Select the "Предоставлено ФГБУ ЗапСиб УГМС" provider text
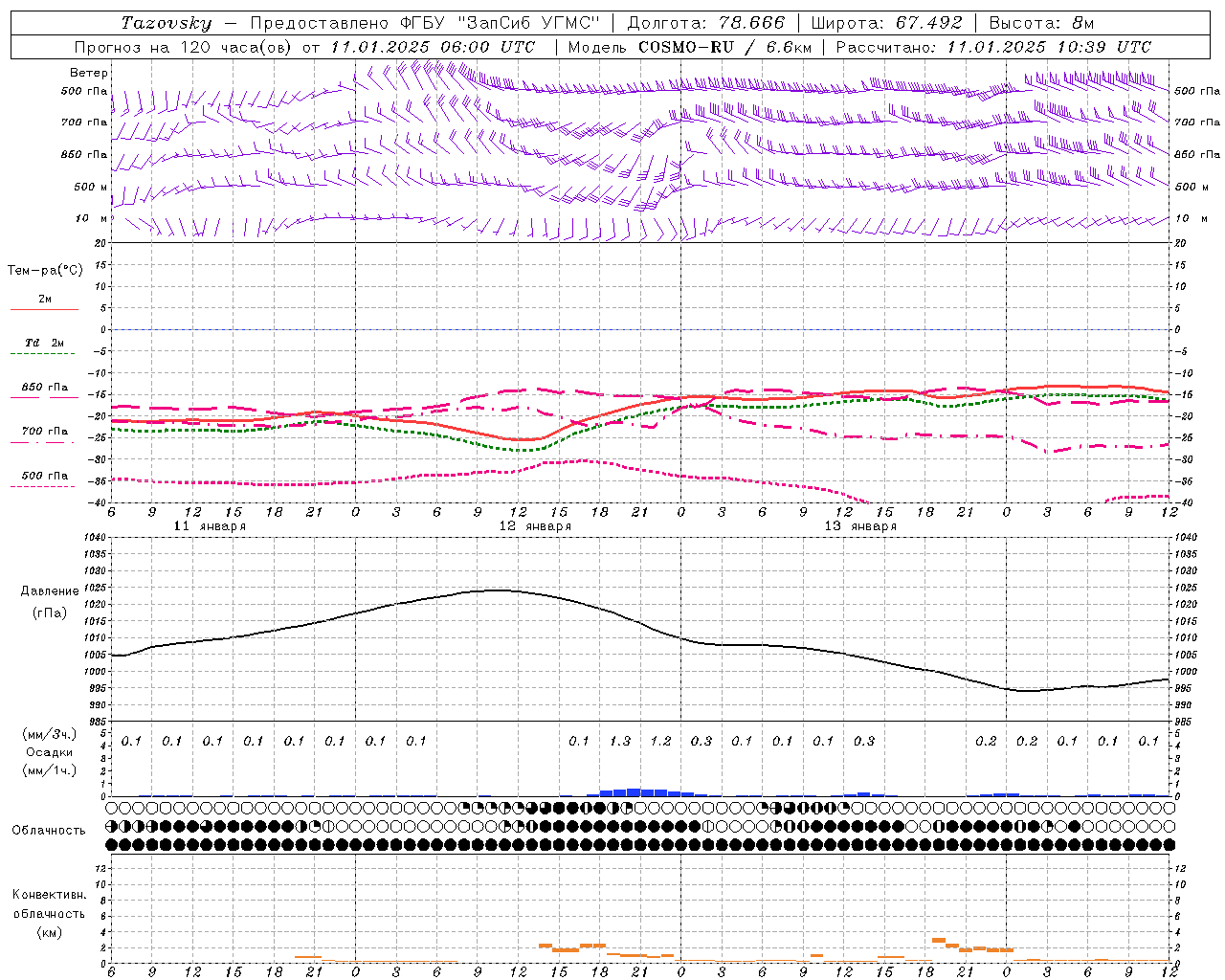The image size is (1225, 980). (x=424, y=23)
